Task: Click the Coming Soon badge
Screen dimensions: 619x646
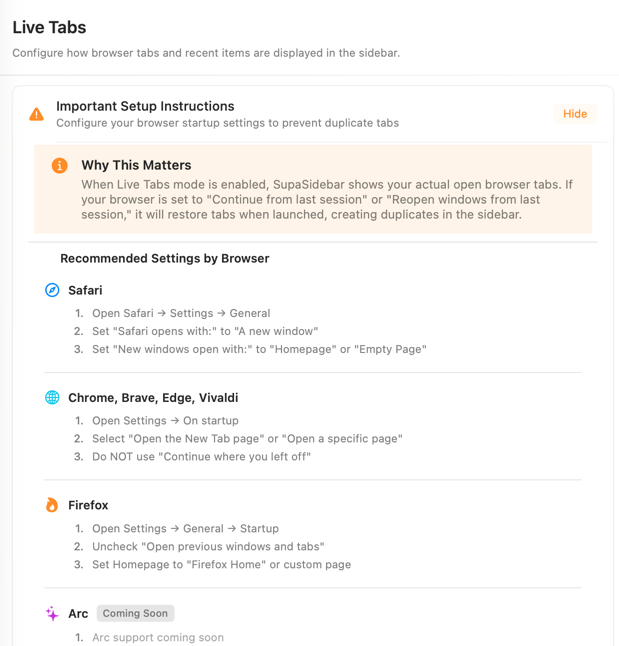Action: pyautogui.click(x=135, y=613)
